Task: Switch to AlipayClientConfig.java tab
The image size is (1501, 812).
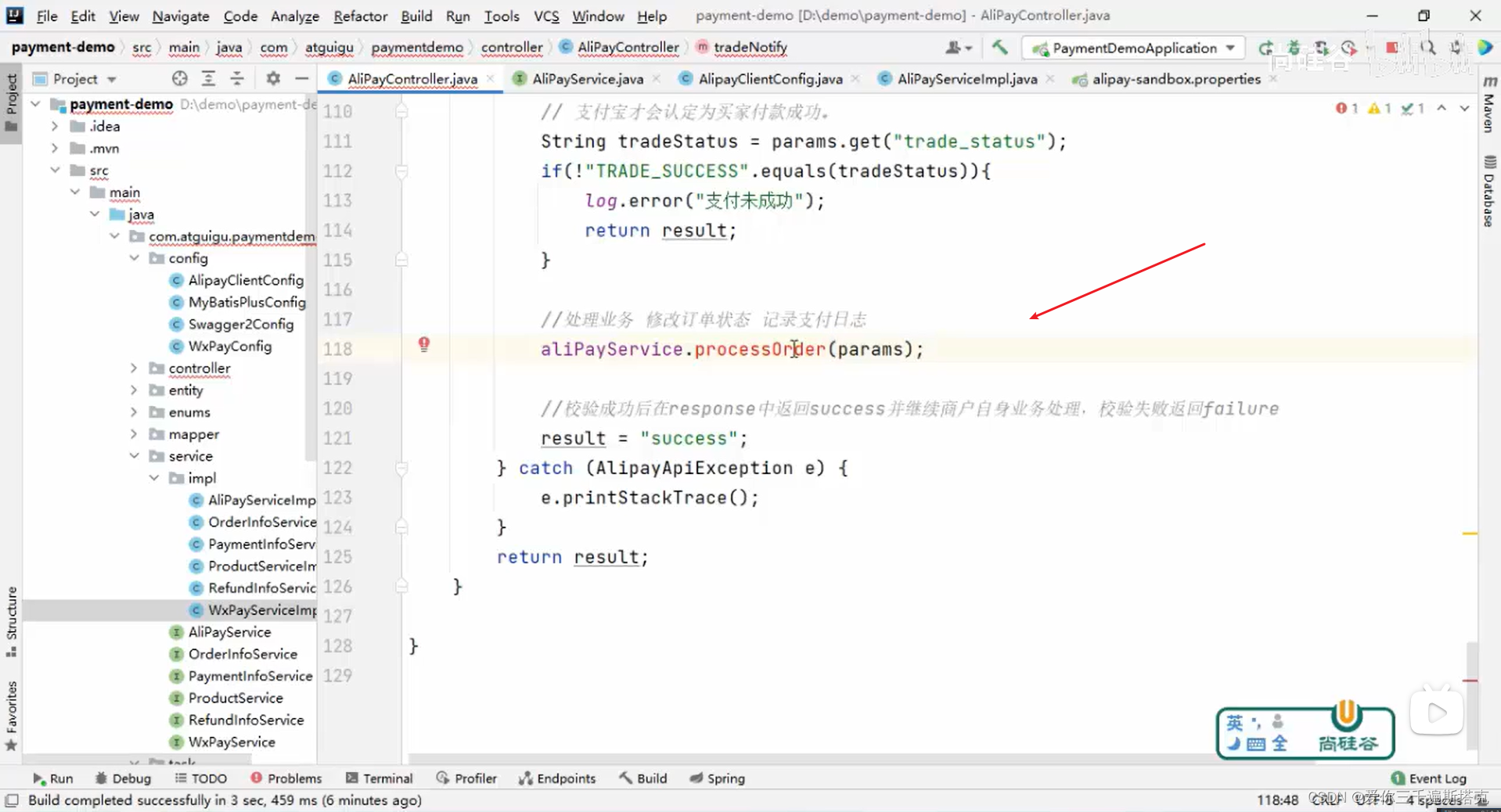Action: click(x=770, y=78)
